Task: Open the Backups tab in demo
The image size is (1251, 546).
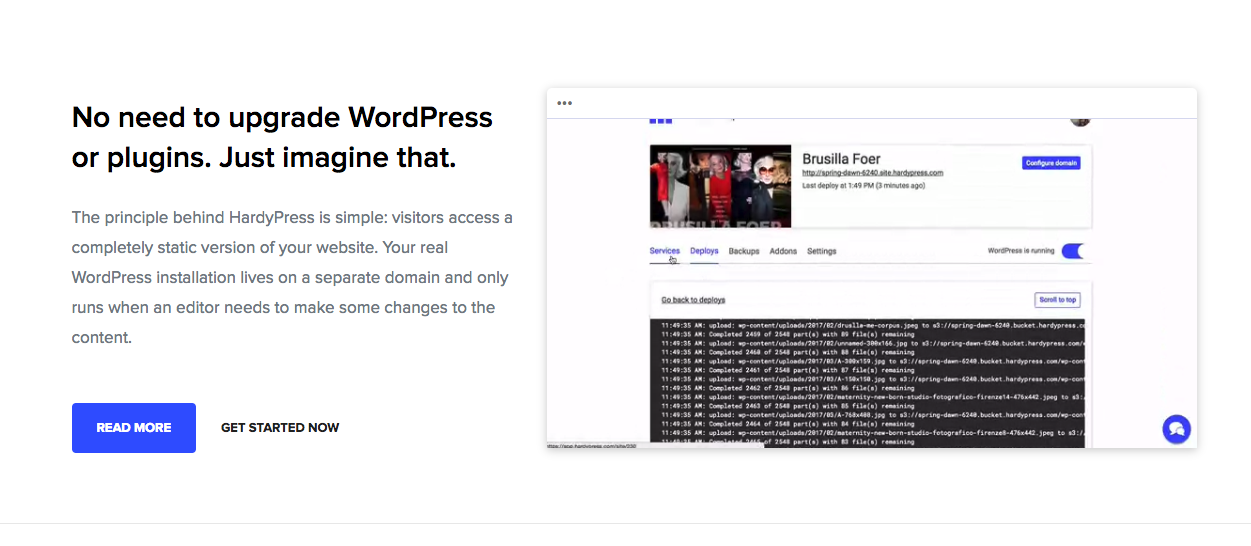Action: tap(744, 251)
